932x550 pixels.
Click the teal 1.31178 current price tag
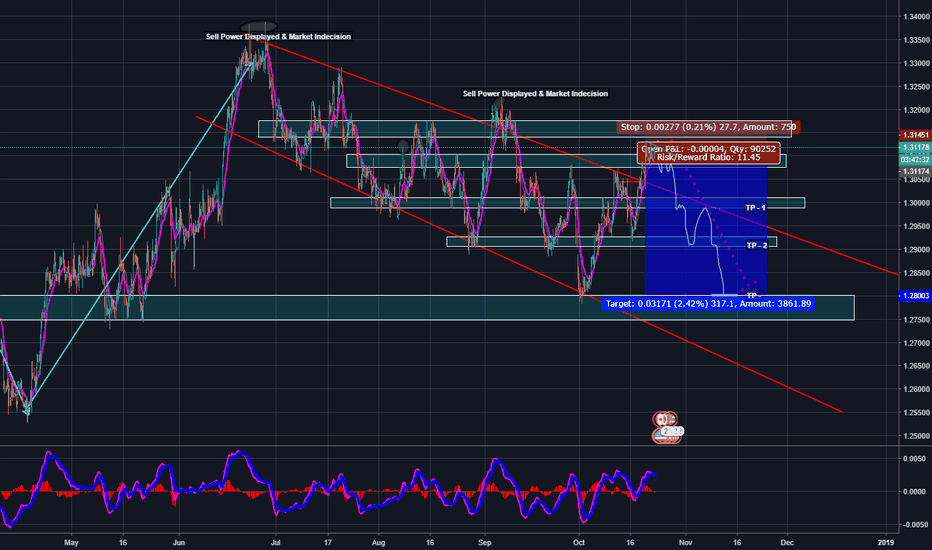[x=915, y=147]
